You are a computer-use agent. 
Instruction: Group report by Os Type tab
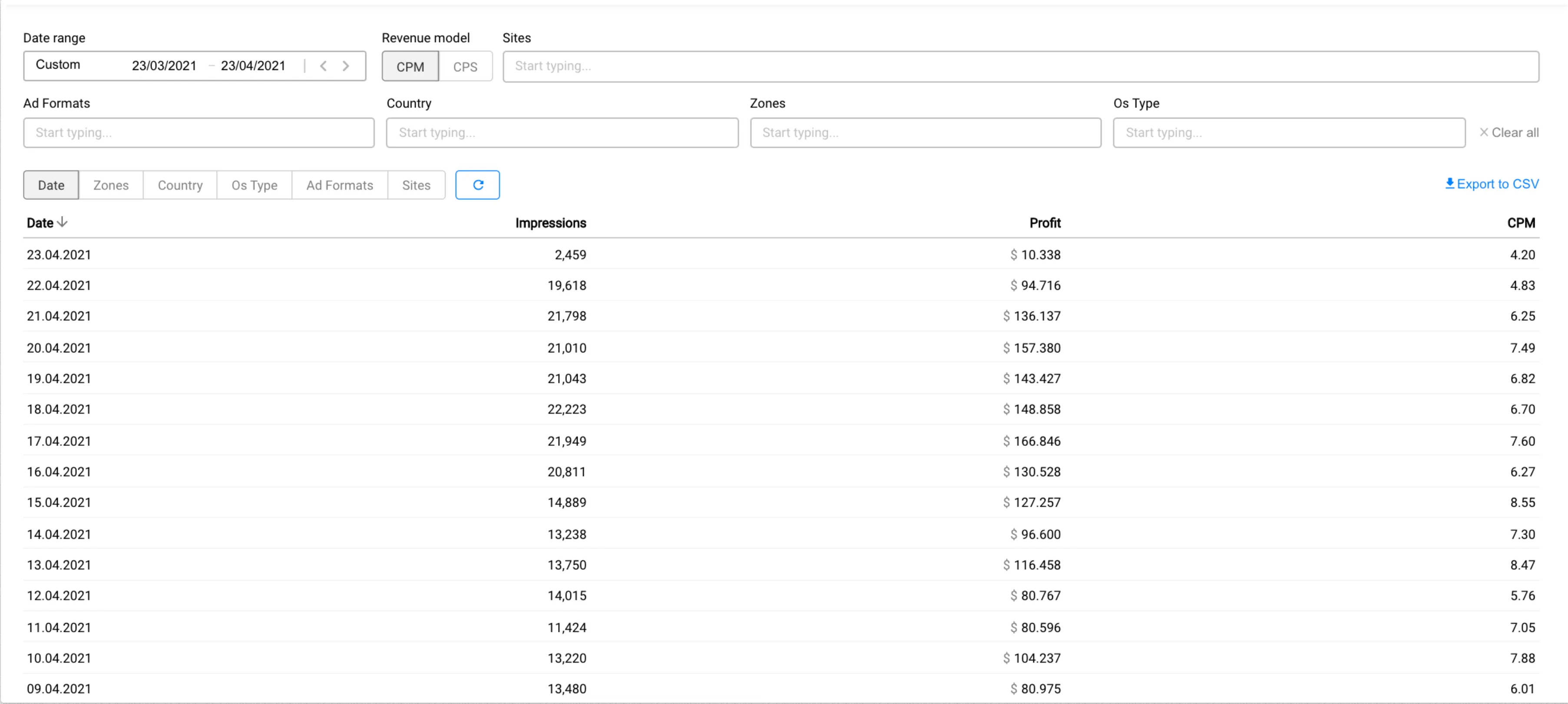pos(255,185)
